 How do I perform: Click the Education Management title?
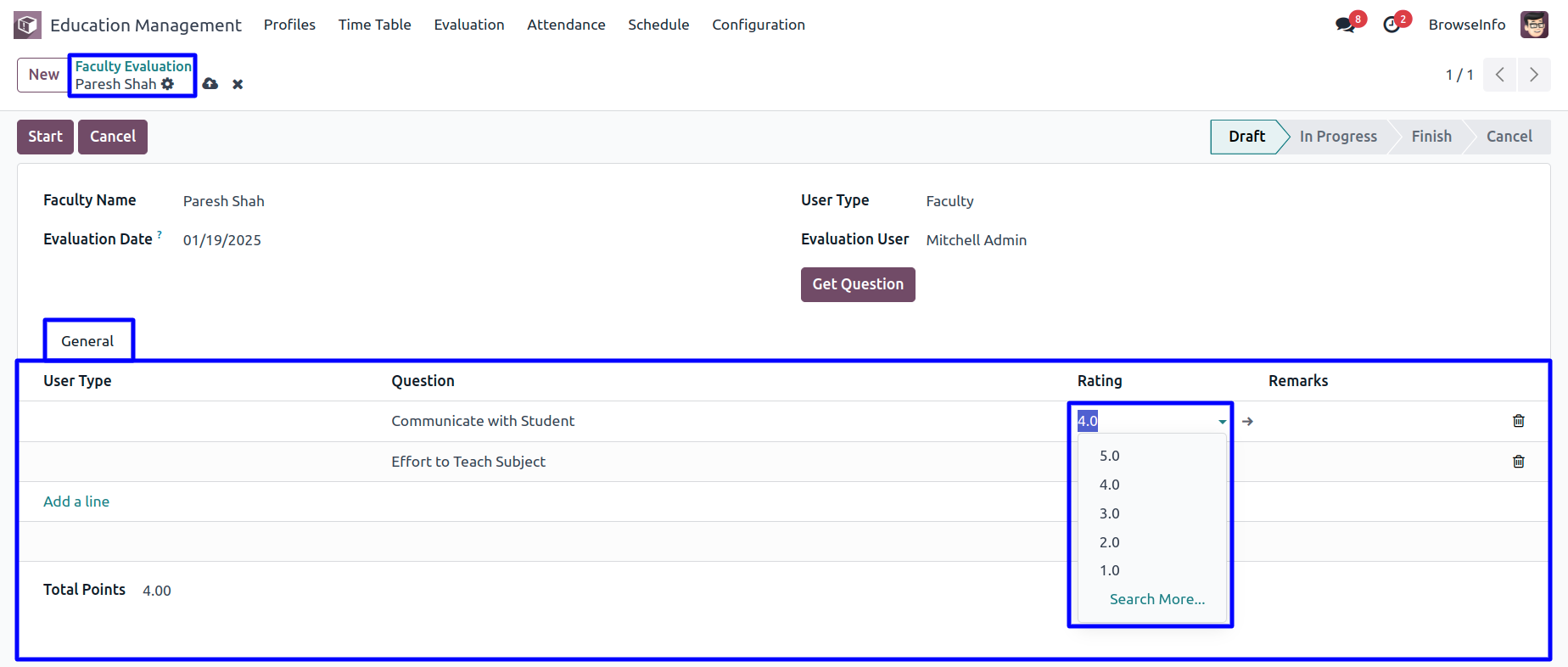[146, 25]
